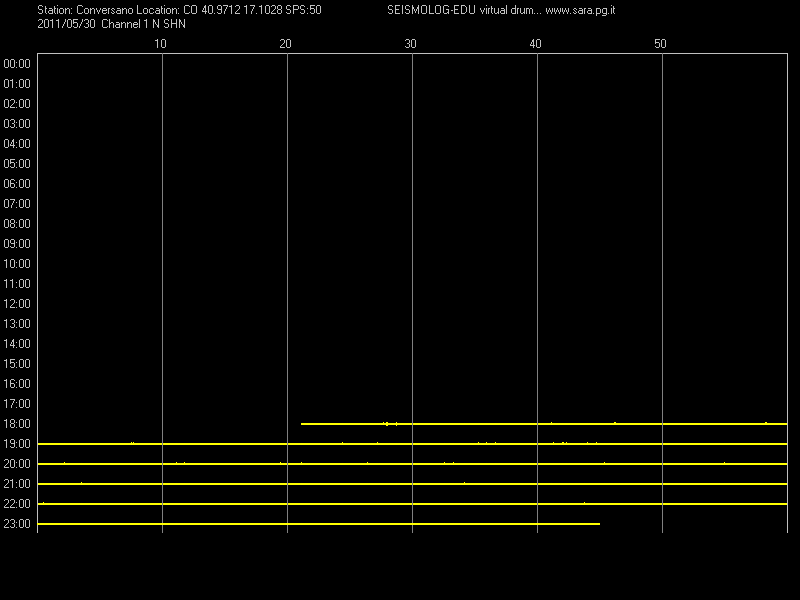Click the 15:00 hour label

[x=17, y=364]
